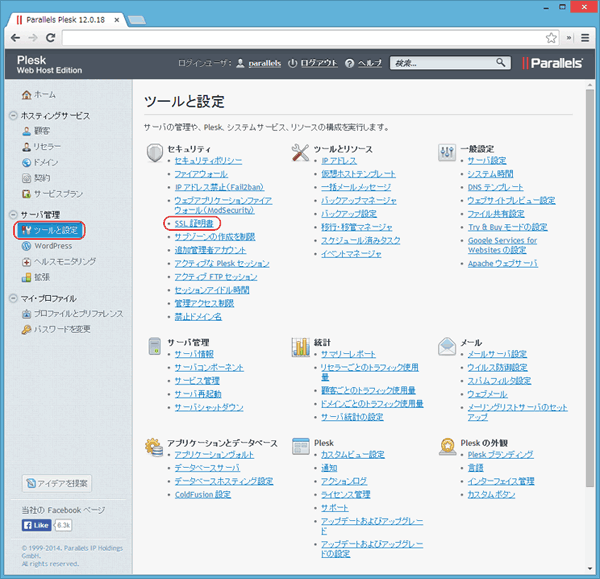This screenshot has width=600, height=579.
Task: Open the ライセンス管理 link
Action: pos(346,494)
